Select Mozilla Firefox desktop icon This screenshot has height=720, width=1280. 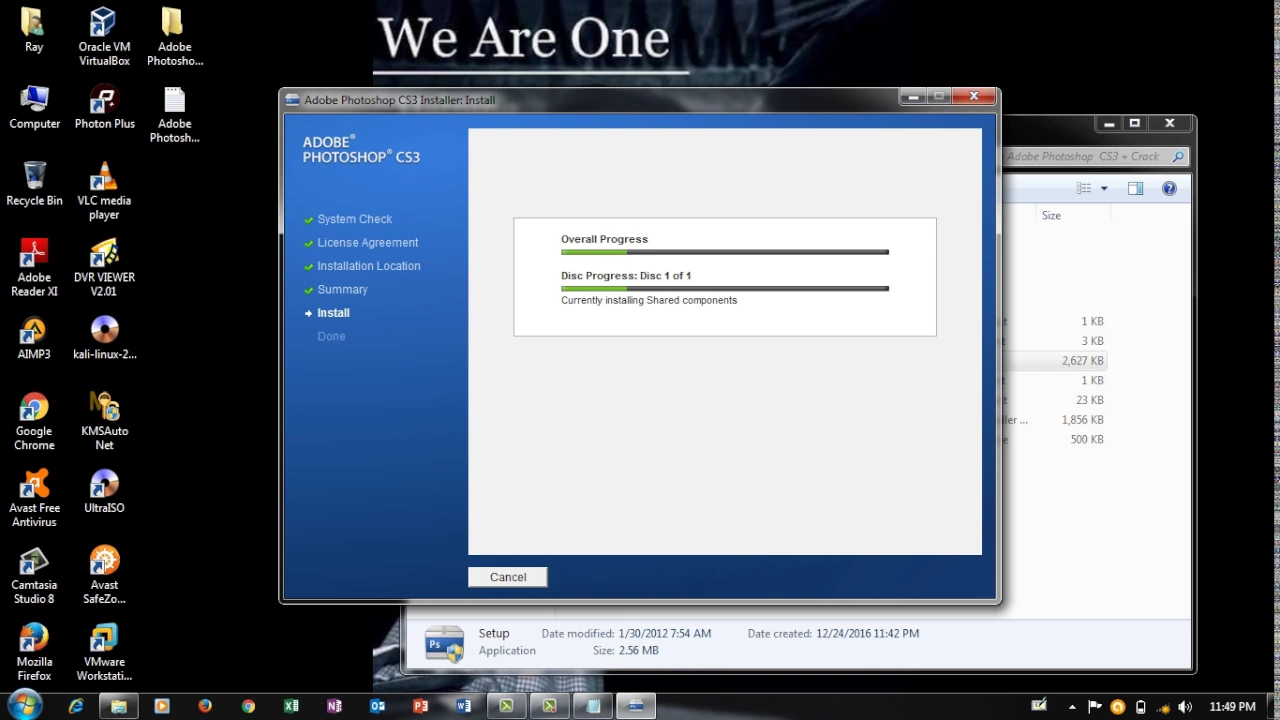(34, 653)
